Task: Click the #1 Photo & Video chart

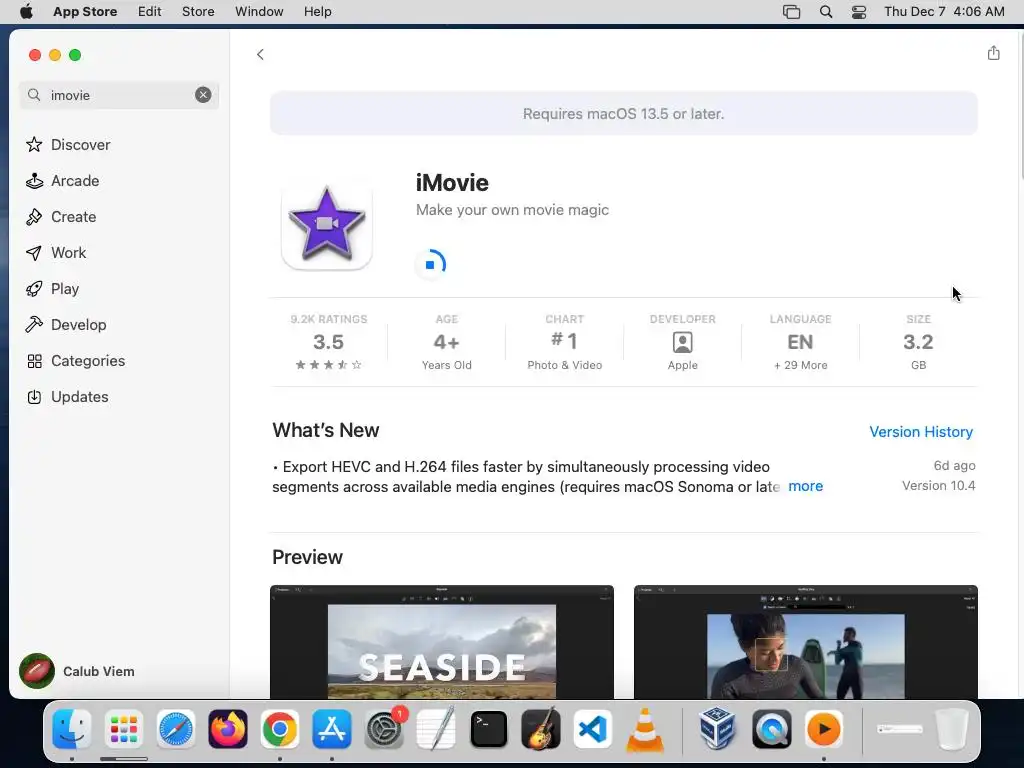Action: coord(564,342)
